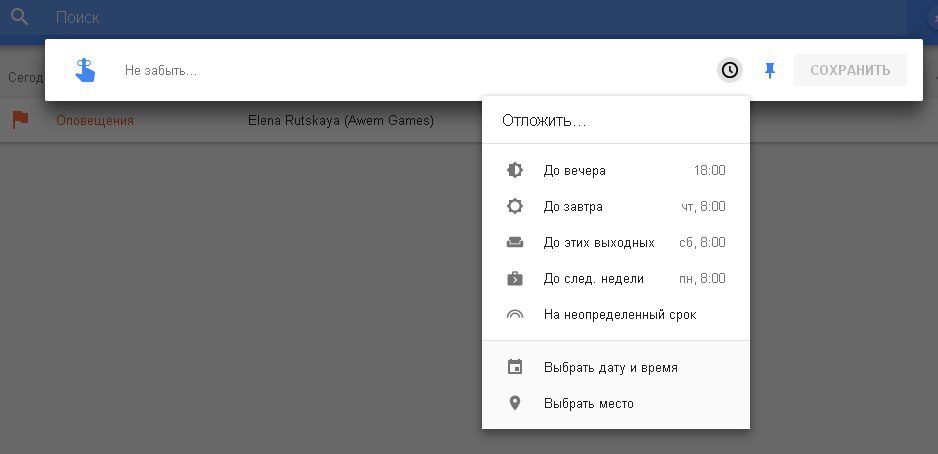Viewport: 938px width, 454px height.
Task: Click the До вечера half-sun icon
Action: pyautogui.click(x=515, y=170)
